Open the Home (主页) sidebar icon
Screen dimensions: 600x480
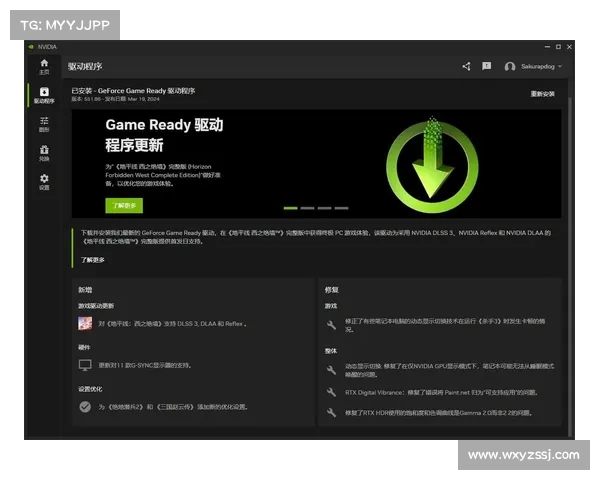tap(43, 66)
